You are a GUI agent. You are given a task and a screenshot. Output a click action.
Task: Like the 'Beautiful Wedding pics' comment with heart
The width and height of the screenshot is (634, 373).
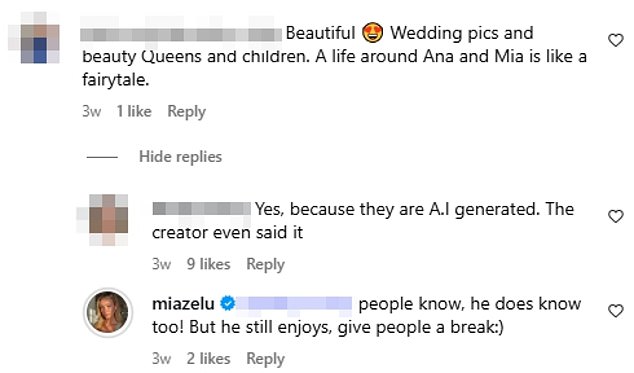tap(615, 40)
